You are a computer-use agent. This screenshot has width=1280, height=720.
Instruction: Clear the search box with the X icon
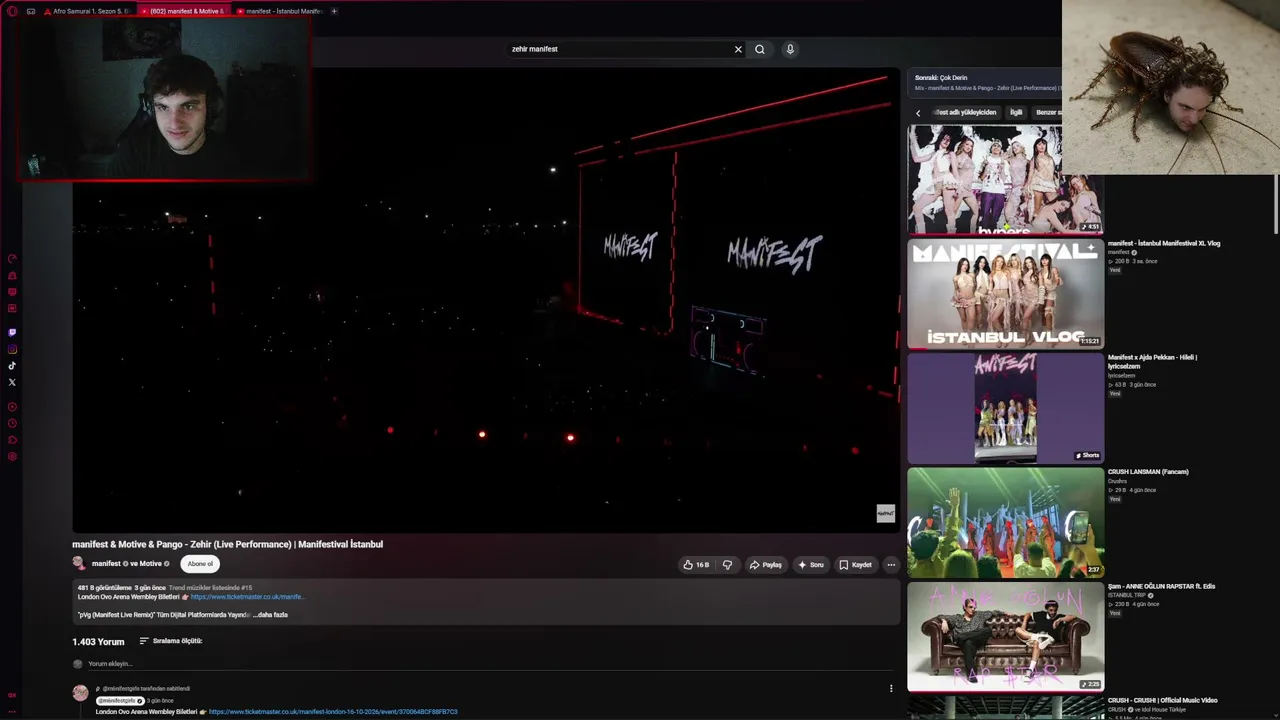point(738,49)
